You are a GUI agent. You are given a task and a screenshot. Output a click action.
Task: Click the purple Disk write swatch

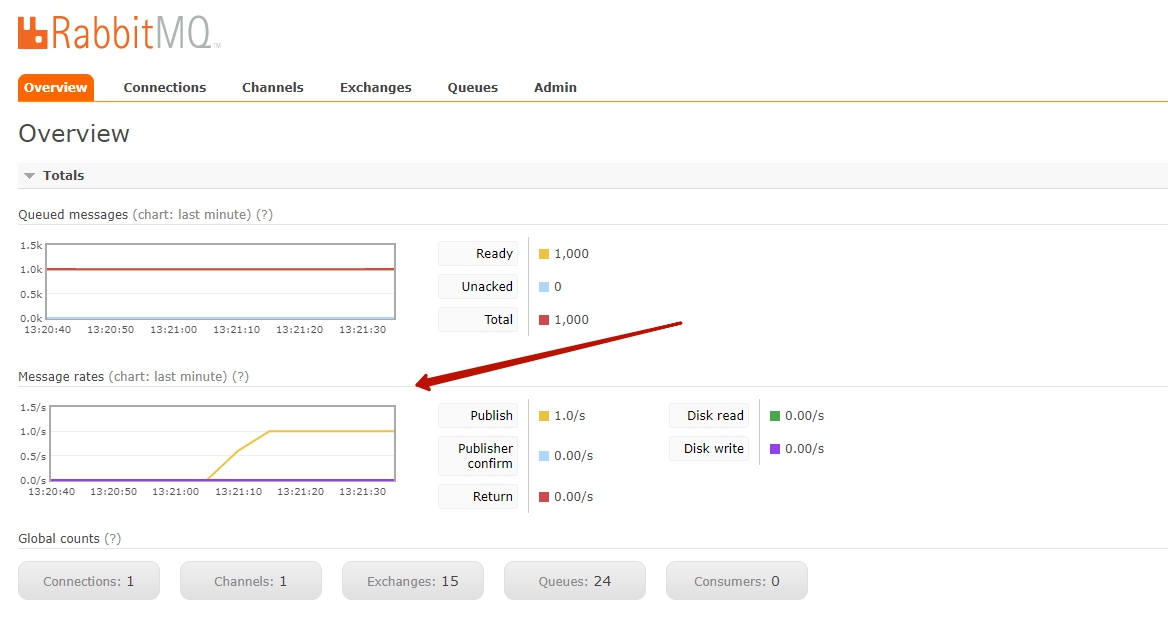(x=775, y=448)
